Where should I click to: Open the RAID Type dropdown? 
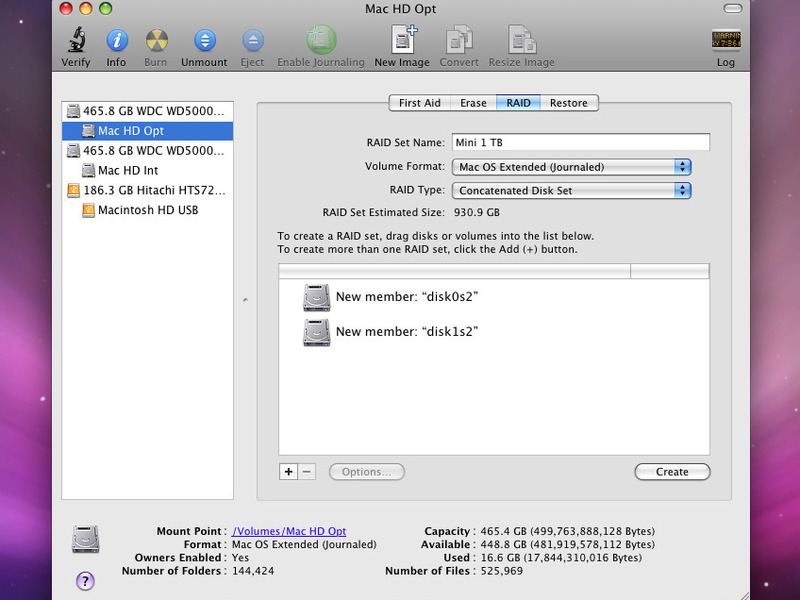pos(571,190)
